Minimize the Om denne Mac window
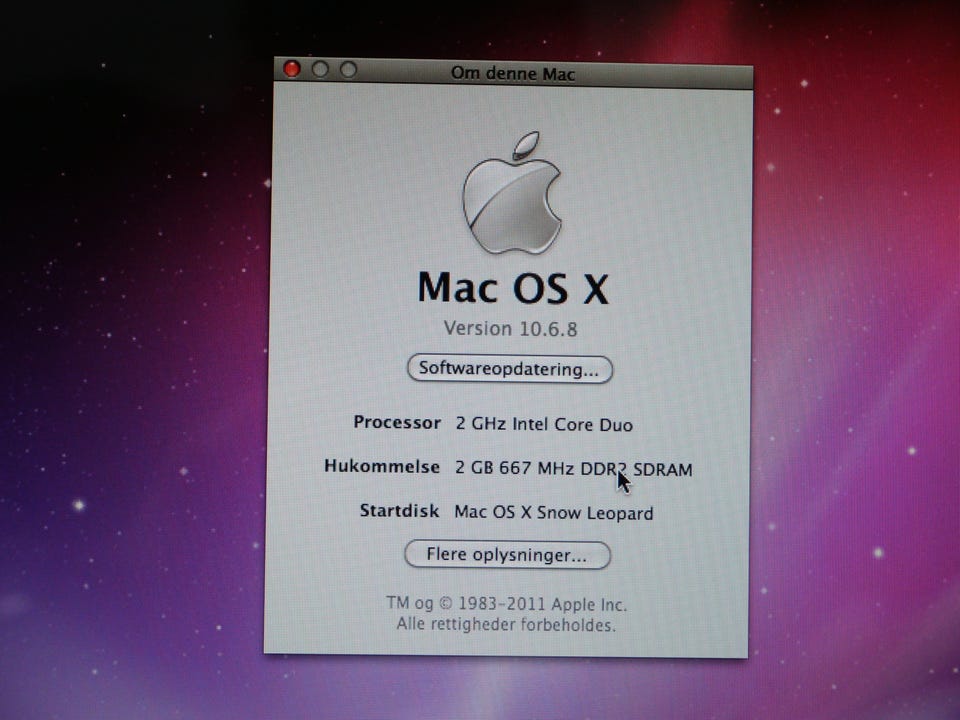This screenshot has width=960, height=720. 320,69
